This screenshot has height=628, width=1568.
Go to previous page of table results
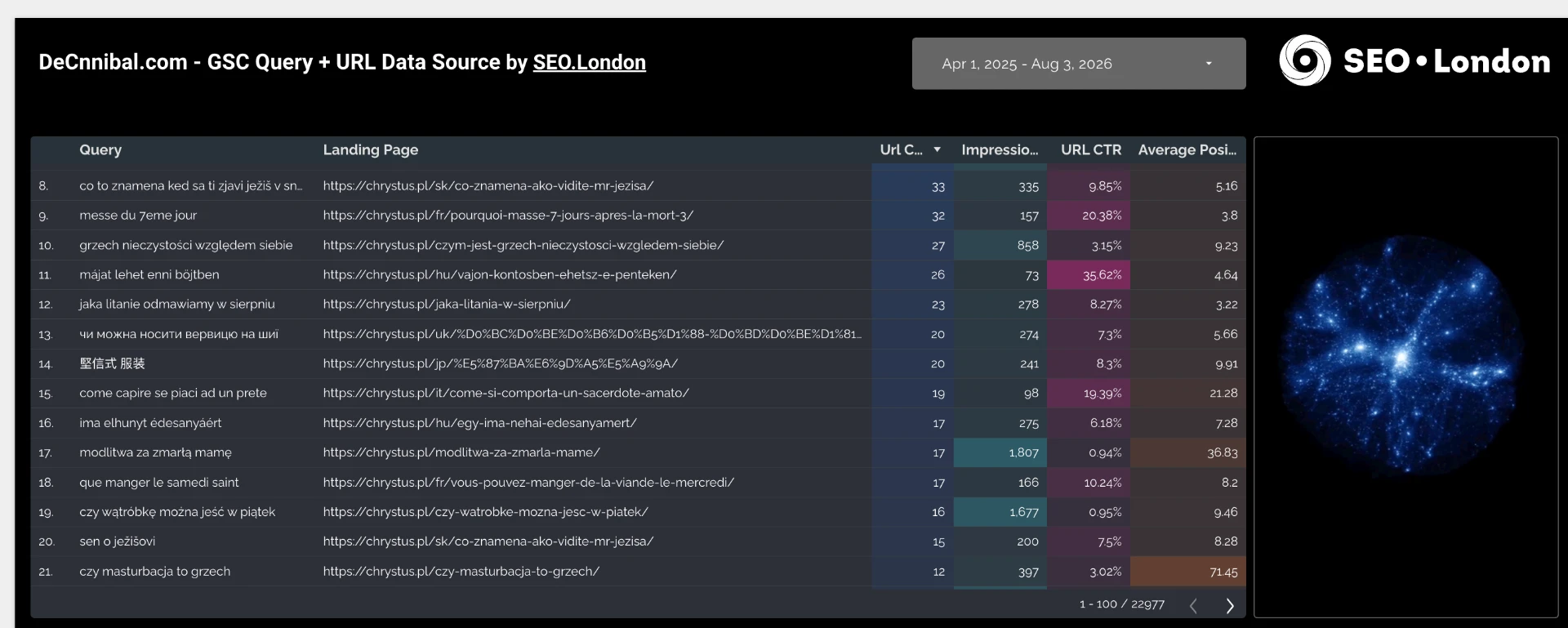pyautogui.click(x=1193, y=605)
